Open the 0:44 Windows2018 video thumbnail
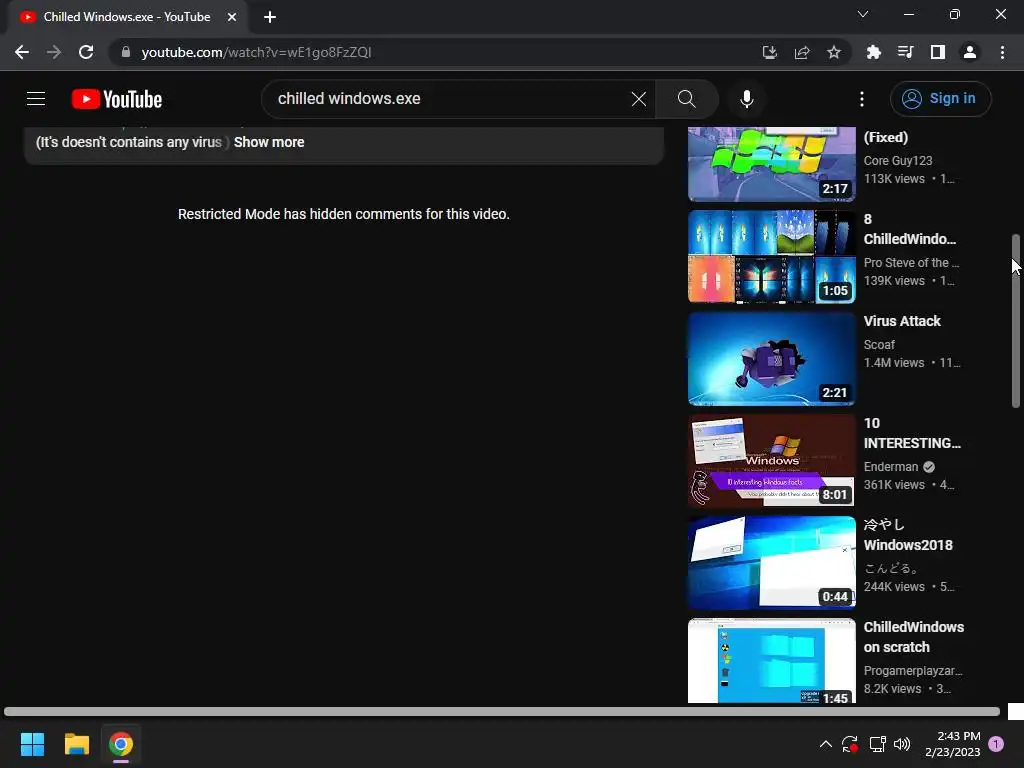1024x768 pixels. pos(771,562)
